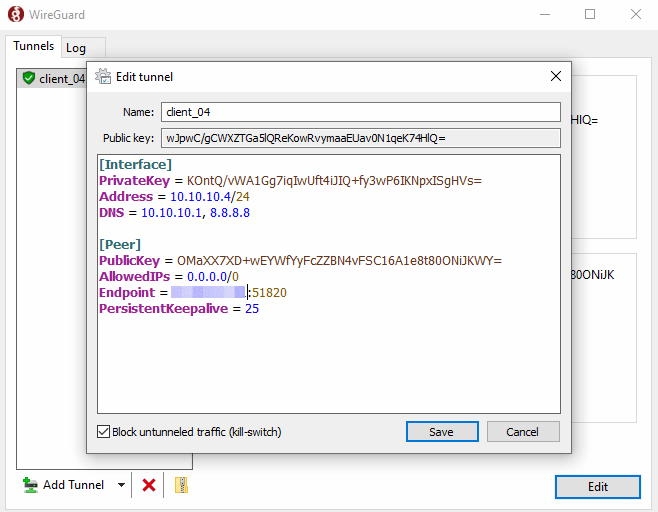
Task: Click the PersistentKeepalive value 25
Action: click(252, 309)
